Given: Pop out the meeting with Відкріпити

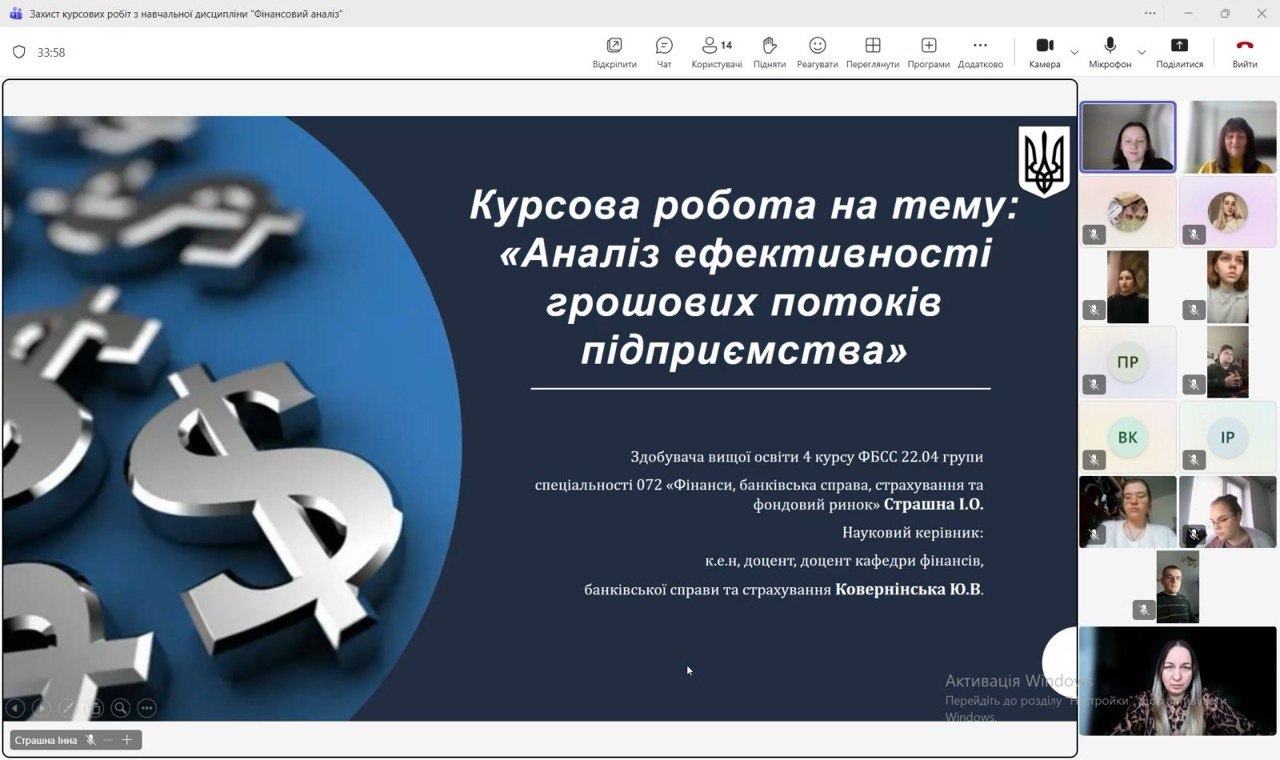Looking at the screenshot, I should [x=614, y=52].
